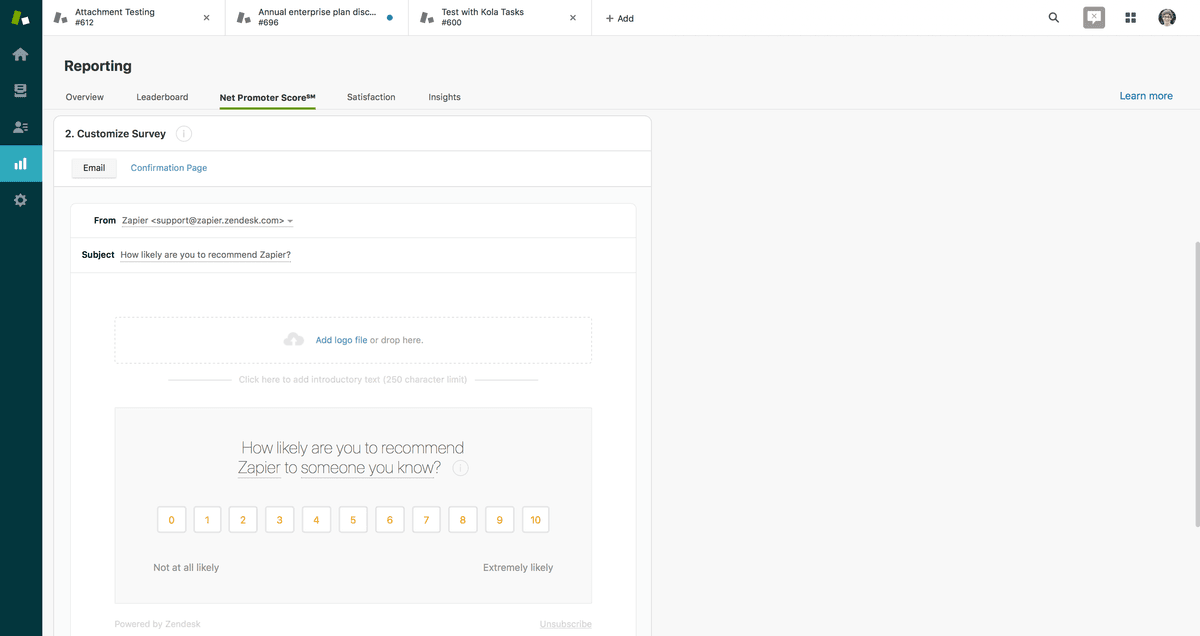
Task: Open the Satisfaction tab
Action: [371, 97]
